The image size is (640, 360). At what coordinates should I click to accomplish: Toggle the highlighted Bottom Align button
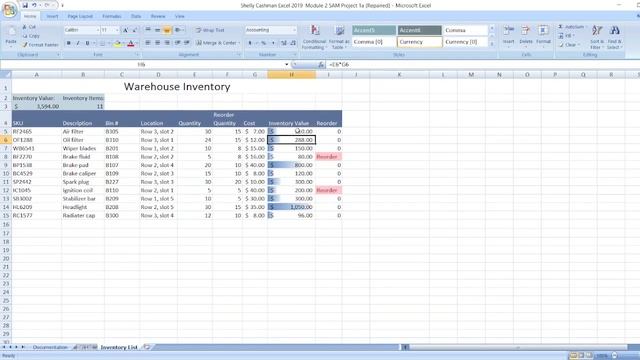pyautogui.click(x=167, y=30)
